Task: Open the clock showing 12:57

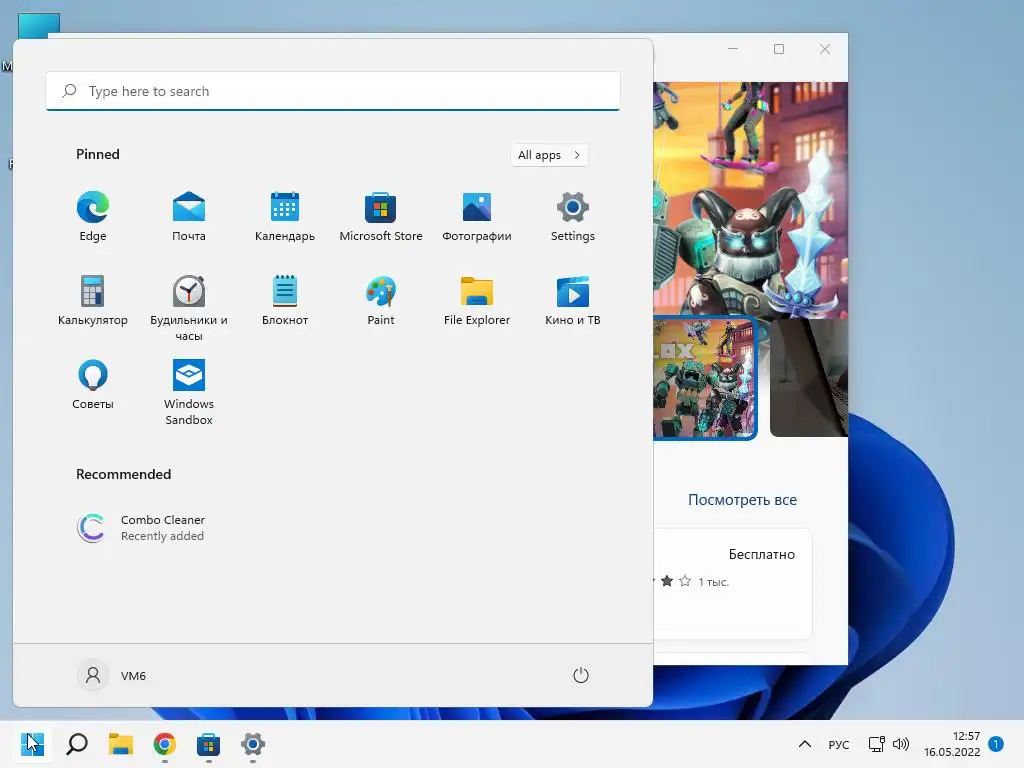Action: (x=952, y=744)
